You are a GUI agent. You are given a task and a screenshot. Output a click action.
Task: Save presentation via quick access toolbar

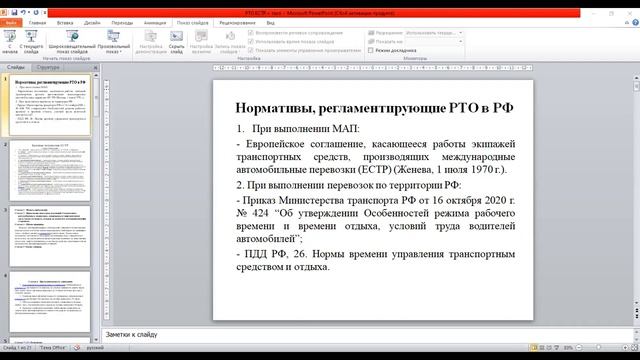coord(14,13)
